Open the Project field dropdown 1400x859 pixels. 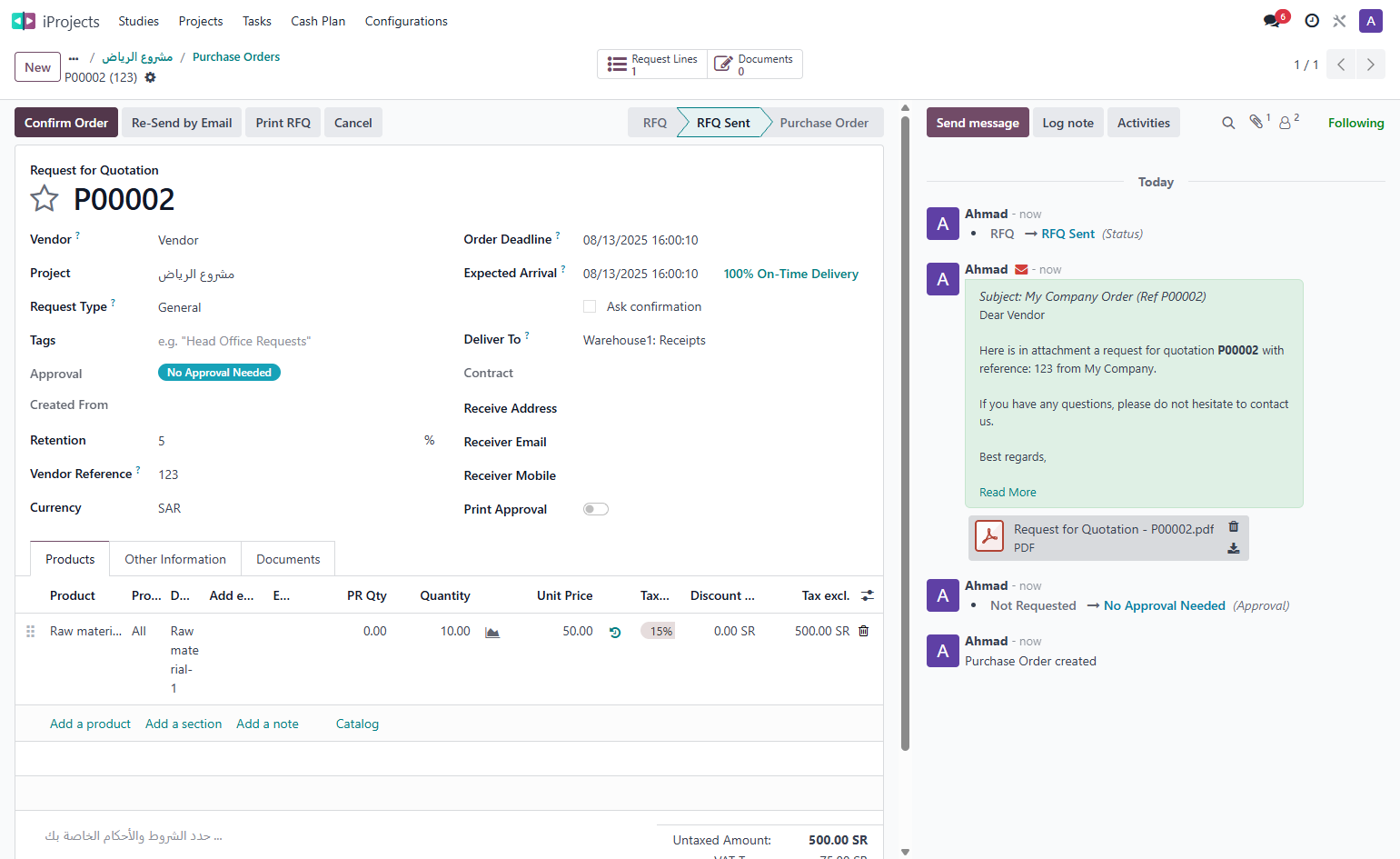point(296,274)
